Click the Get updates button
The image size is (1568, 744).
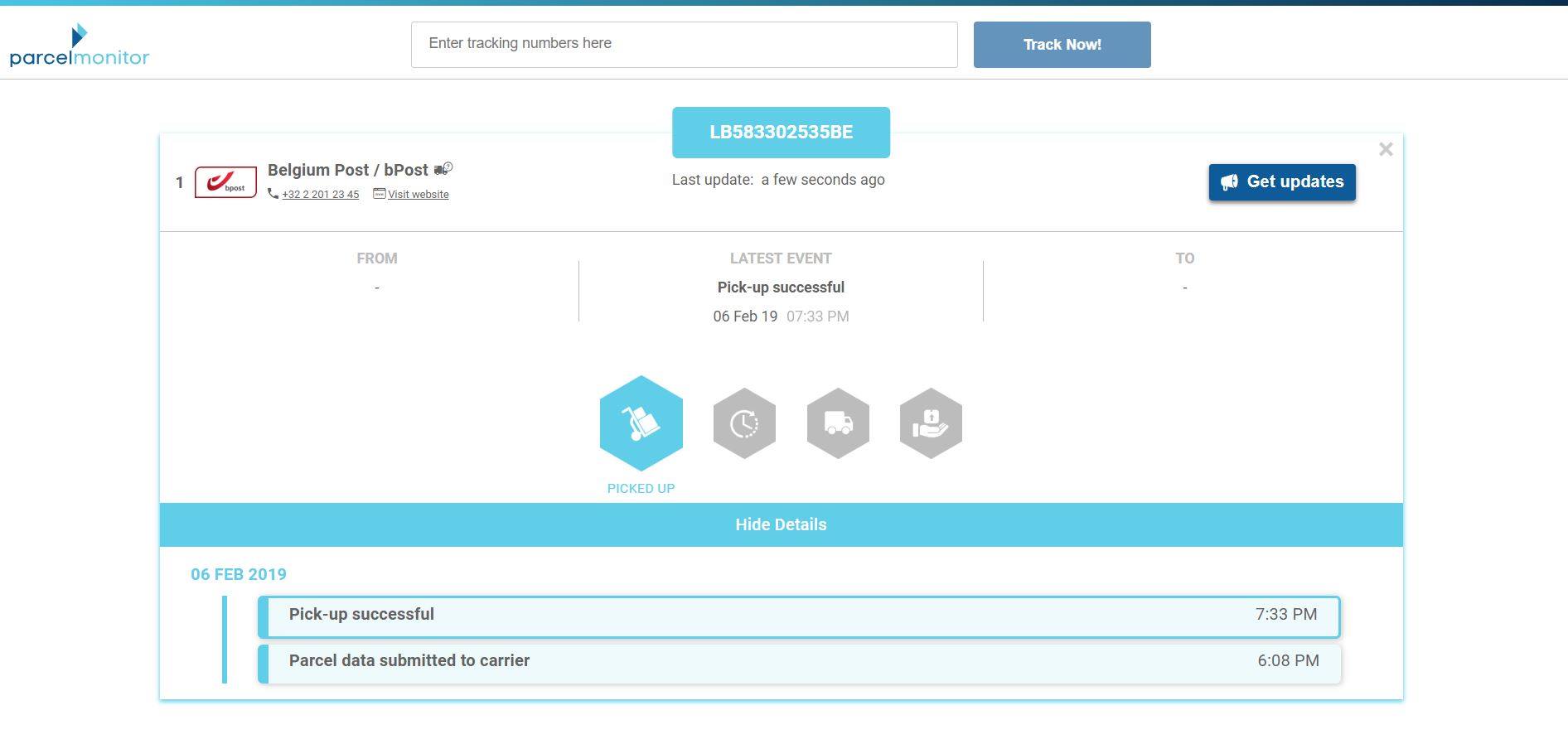click(1281, 182)
